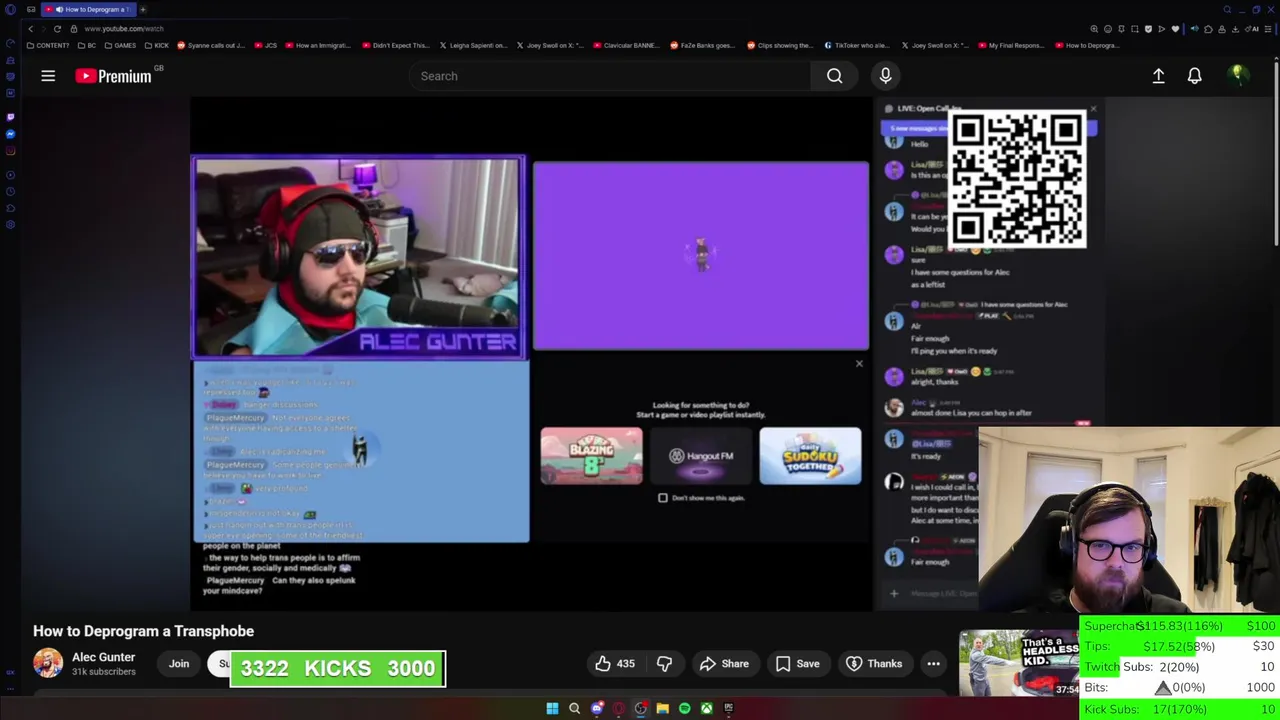This screenshot has width=1280, height=720.
Task: Open the 'That's a Headless Kid' video thumbnail
Action: (1019, 663)
